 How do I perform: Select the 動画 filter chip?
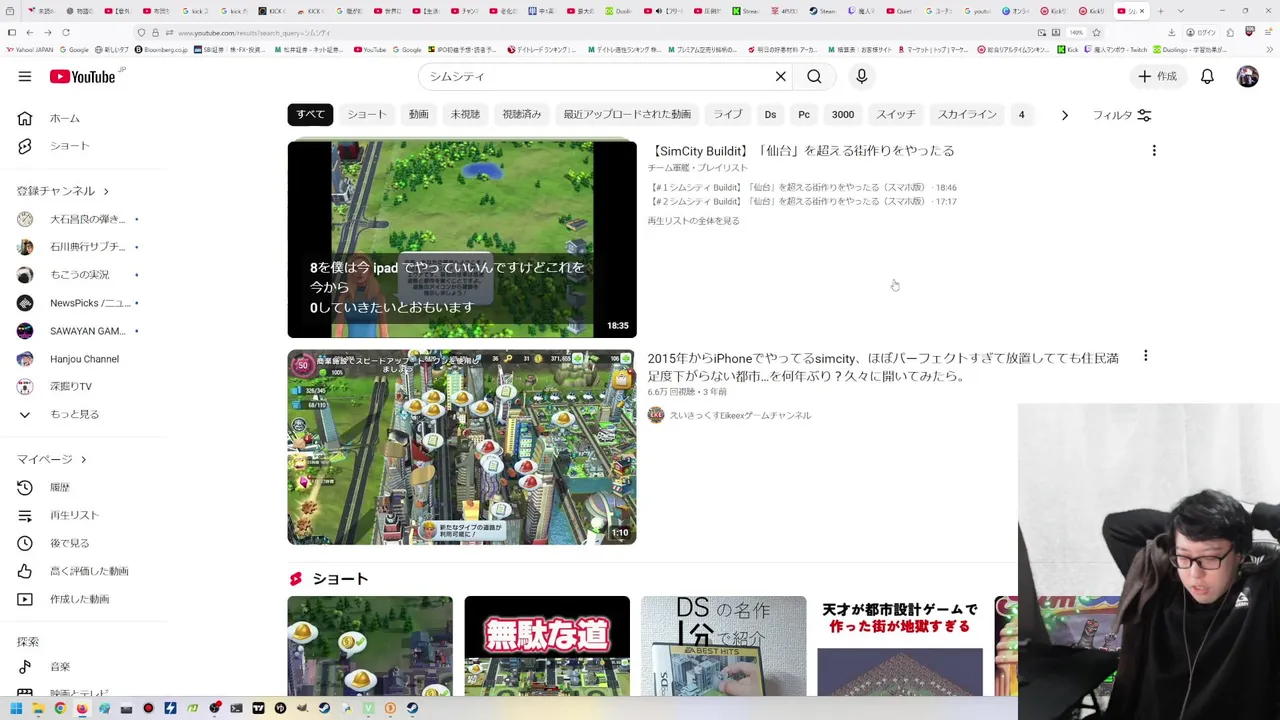coord(419,114)
